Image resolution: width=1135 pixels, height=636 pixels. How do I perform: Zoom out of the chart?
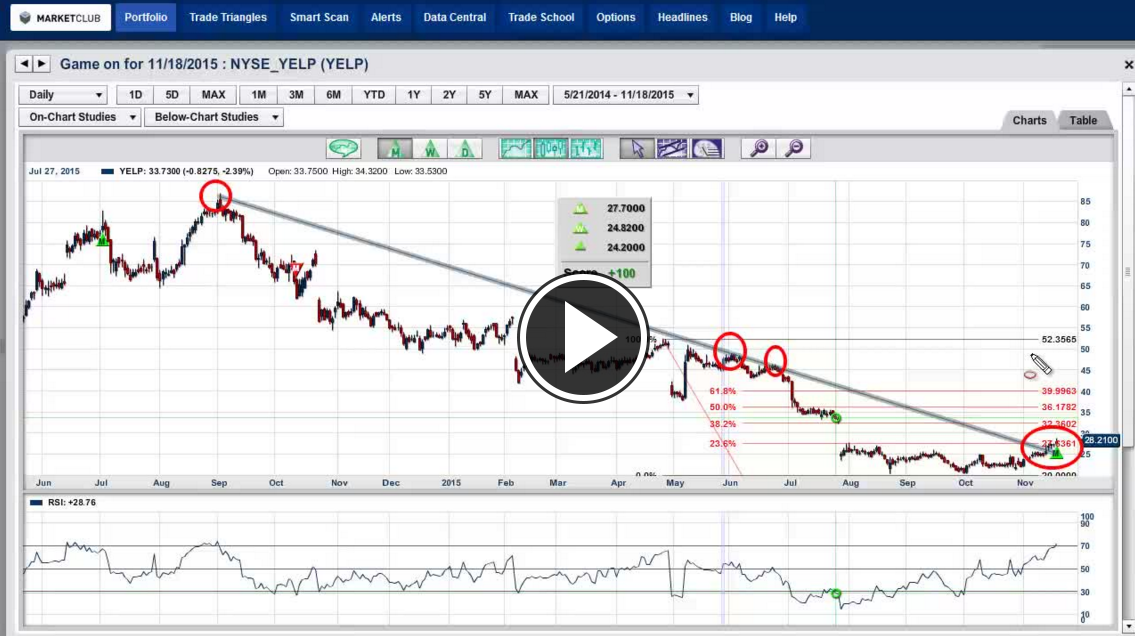793,148
